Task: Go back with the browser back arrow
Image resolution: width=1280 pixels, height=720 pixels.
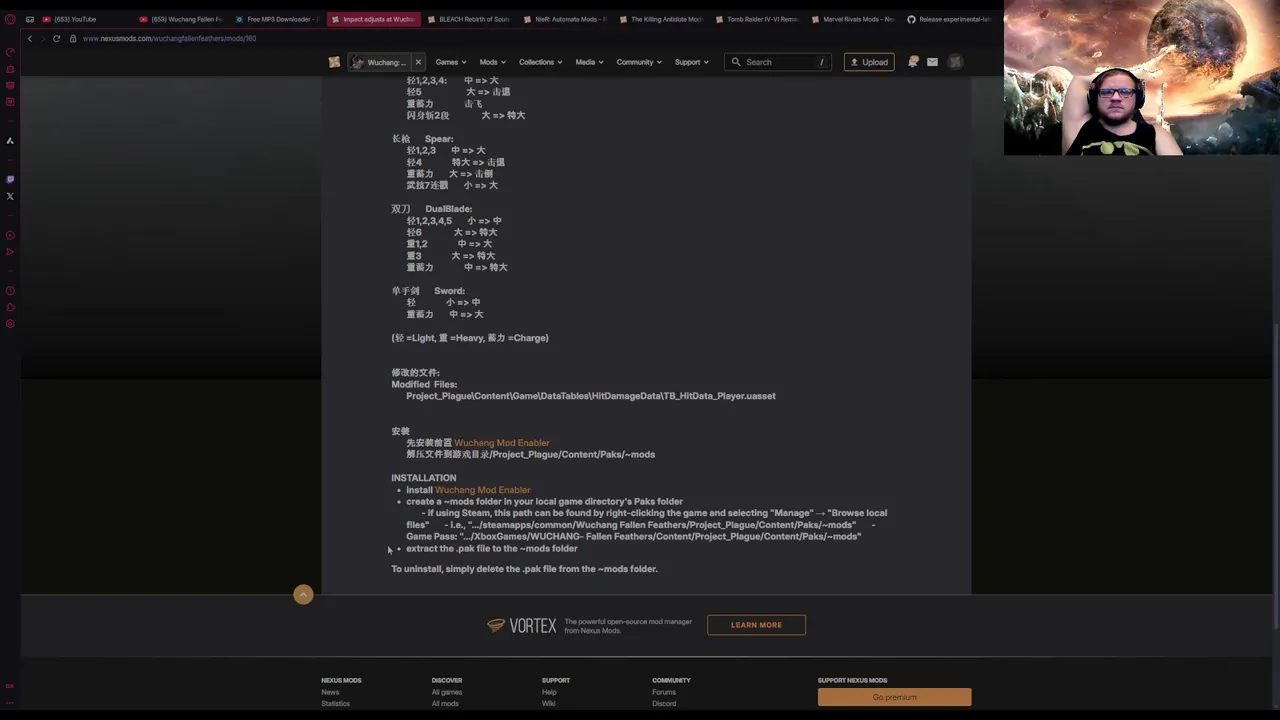Action: [30, 38]
